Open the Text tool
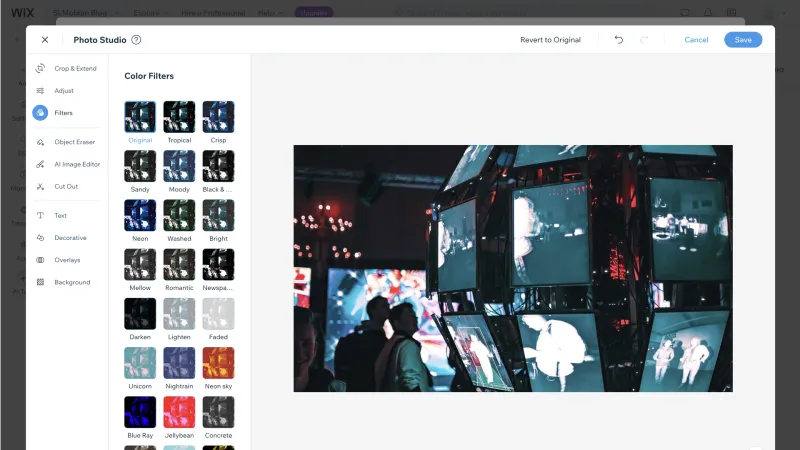800x450 pixels. 52,215
